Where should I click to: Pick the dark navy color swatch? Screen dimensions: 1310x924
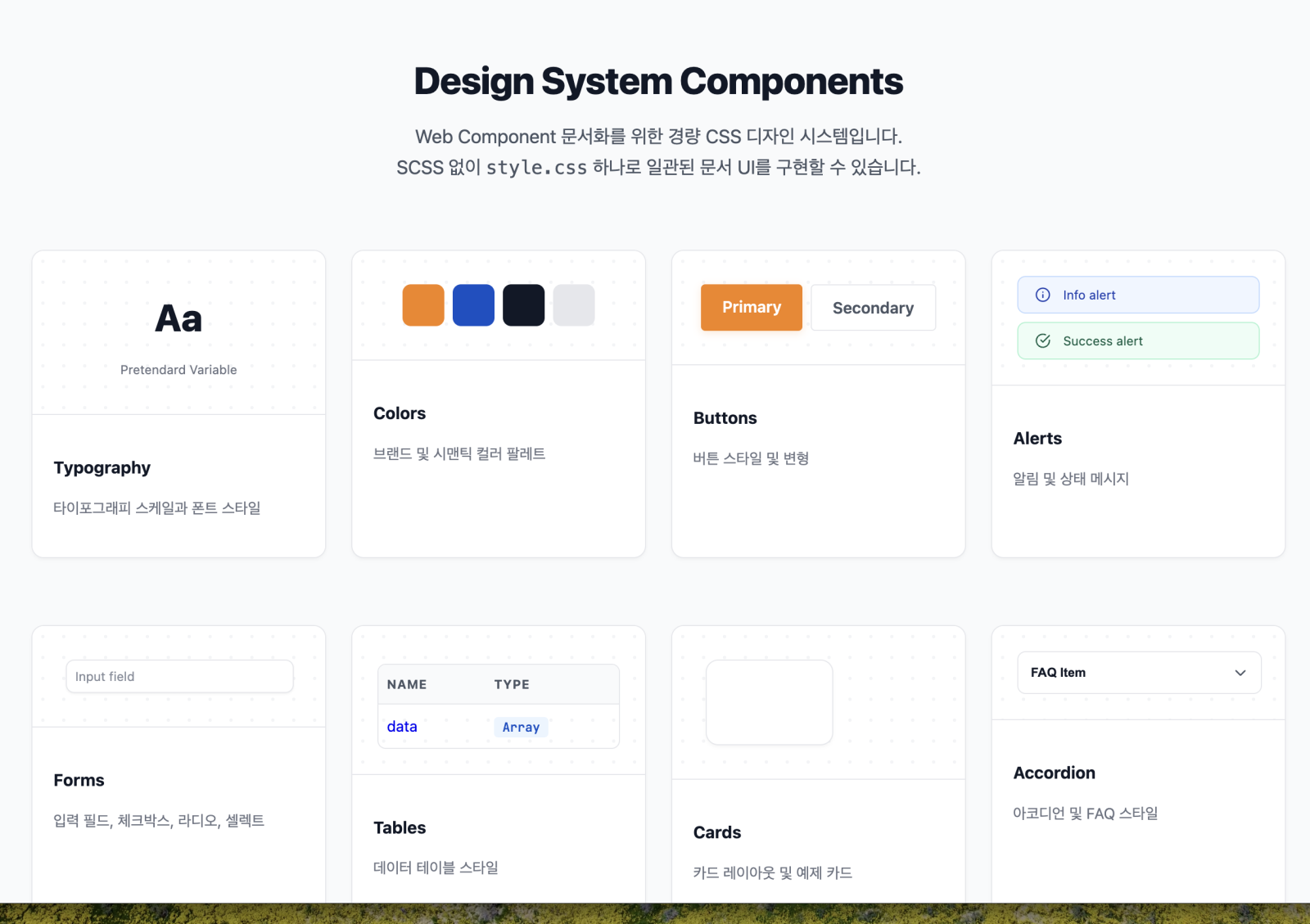(523, 305)
